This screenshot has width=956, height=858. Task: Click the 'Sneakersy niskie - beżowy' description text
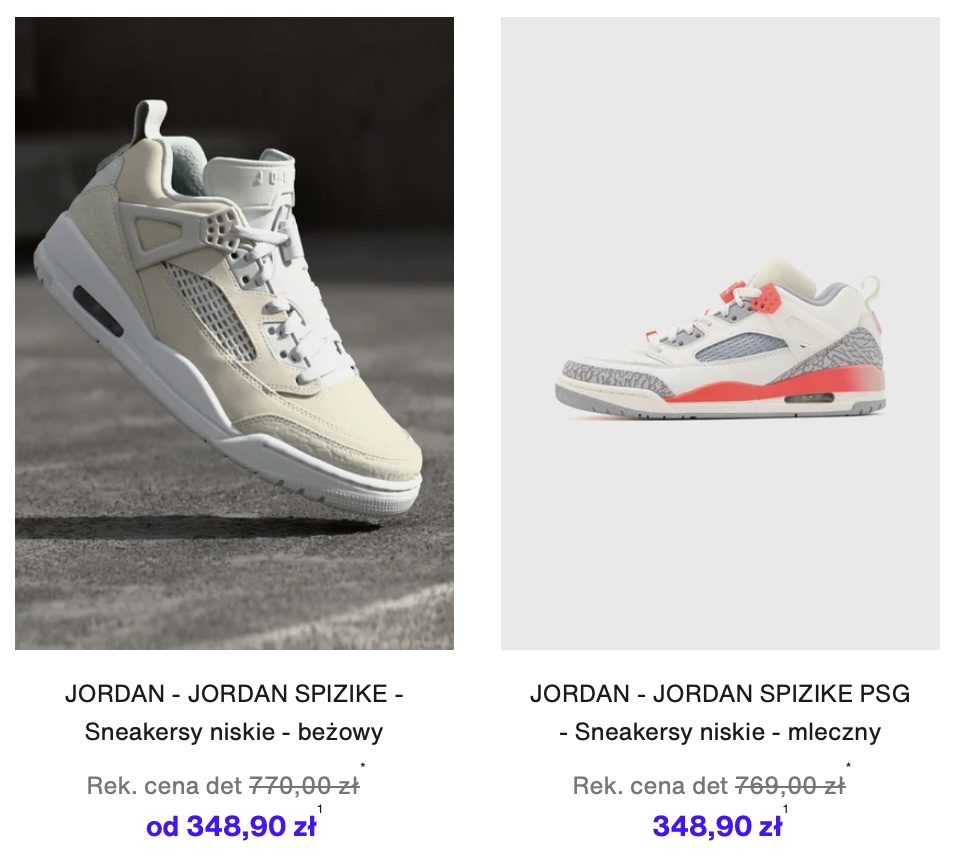[x=234, y=732]
